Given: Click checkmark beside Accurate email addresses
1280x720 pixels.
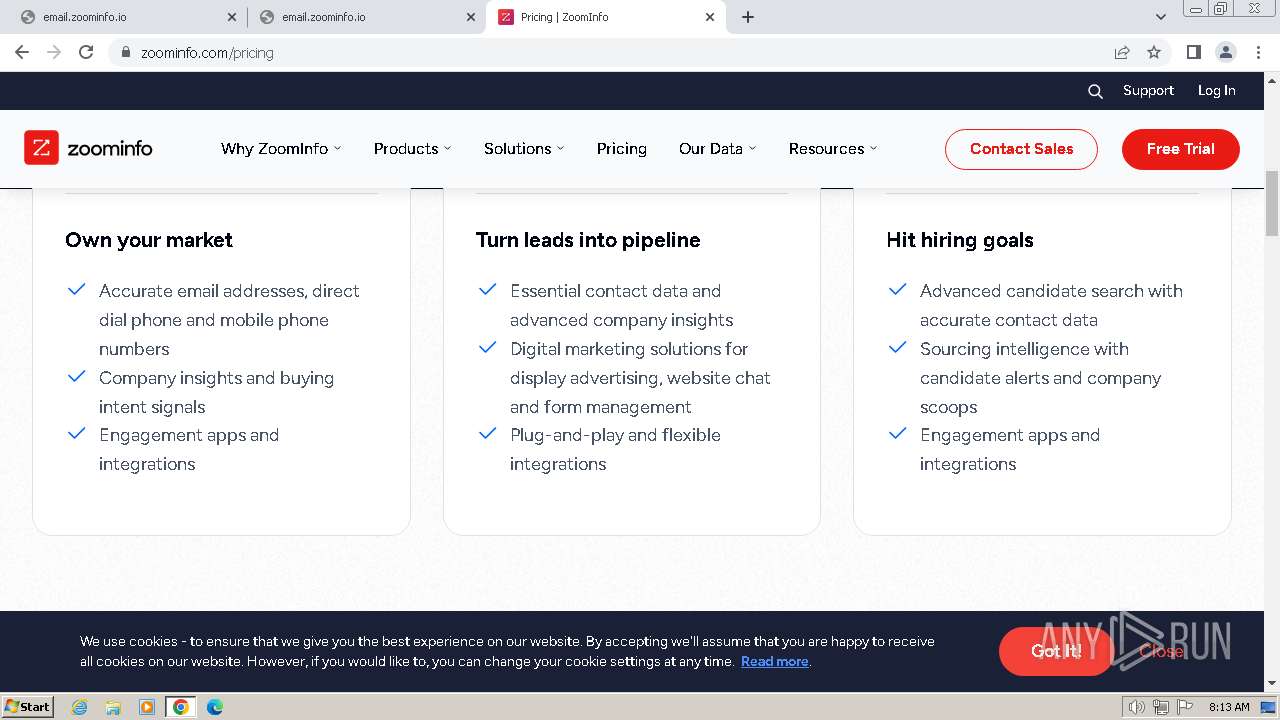Looking at the screenshot, I should click(x=76, y=290).
